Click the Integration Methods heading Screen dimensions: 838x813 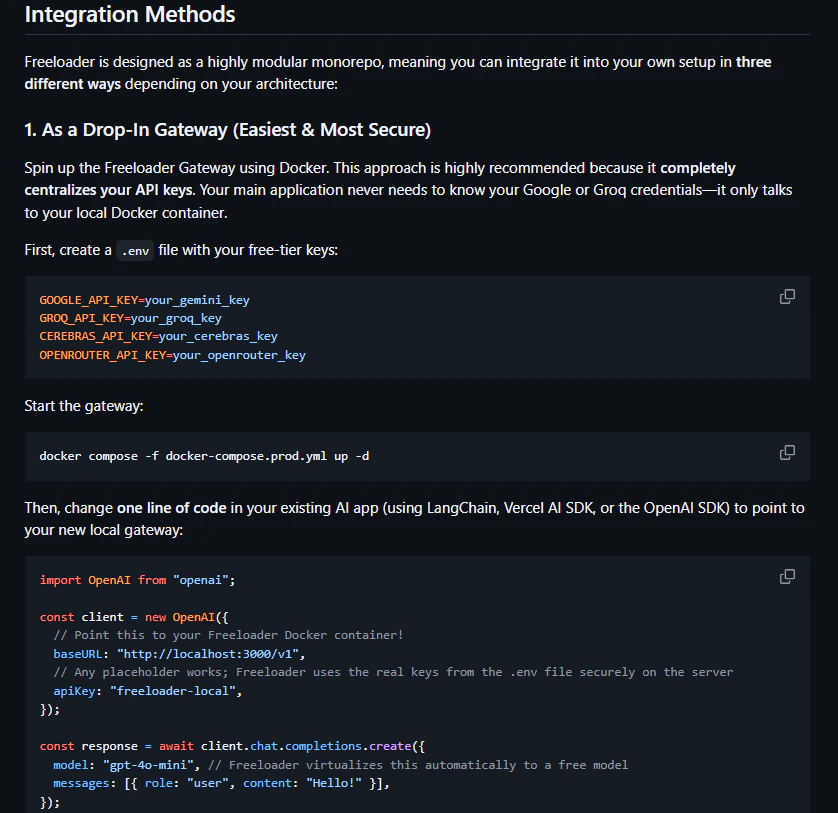130,14
